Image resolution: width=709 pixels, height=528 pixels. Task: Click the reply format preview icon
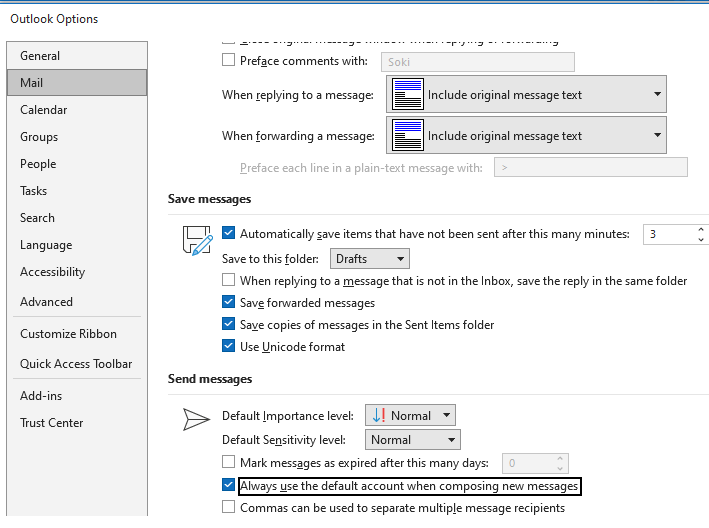pyautogui.click(x=408, y=94)
